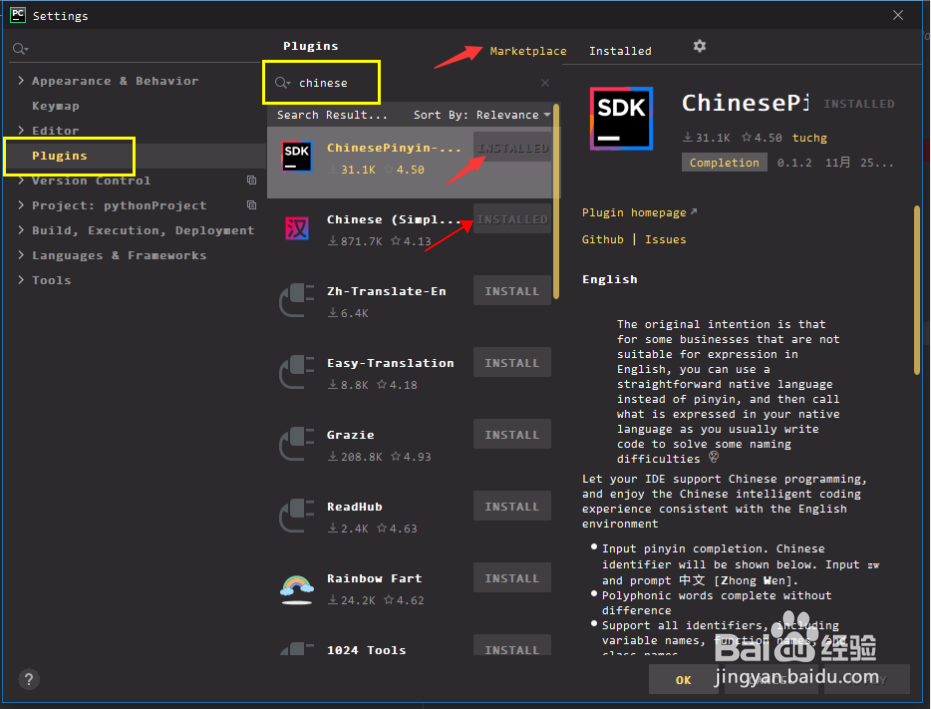Install the Zh-Translate-En plugin
Screen dimensions: 931x709
point(512,291)
